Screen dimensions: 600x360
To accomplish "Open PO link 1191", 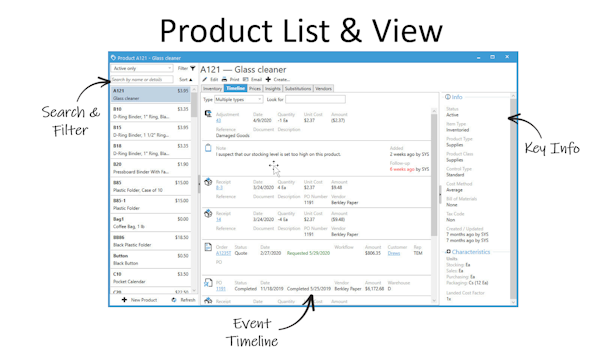I will click(x=221, y=289).
